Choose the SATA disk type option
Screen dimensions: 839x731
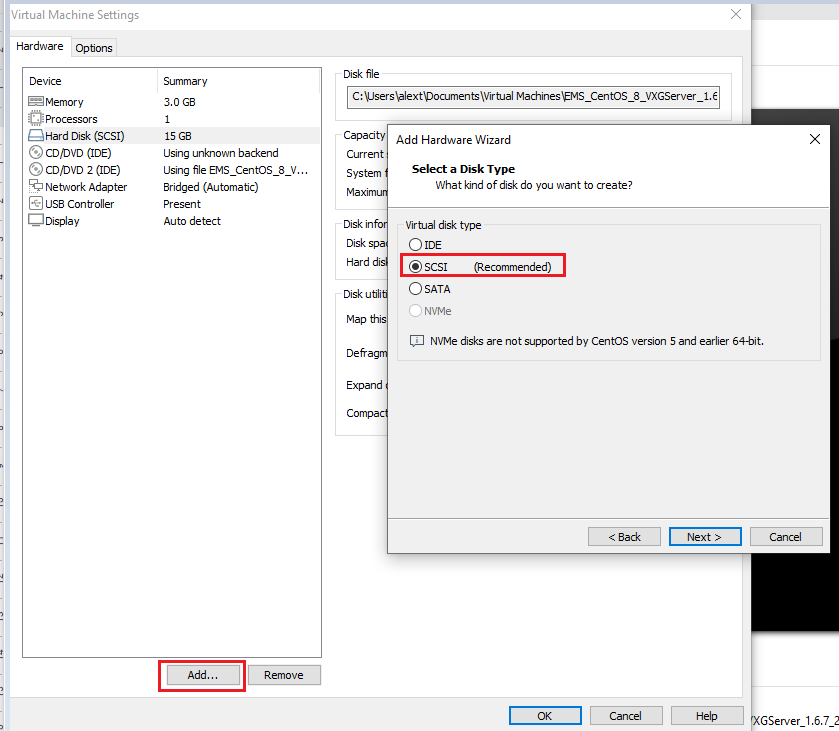(x=415, y=289)
